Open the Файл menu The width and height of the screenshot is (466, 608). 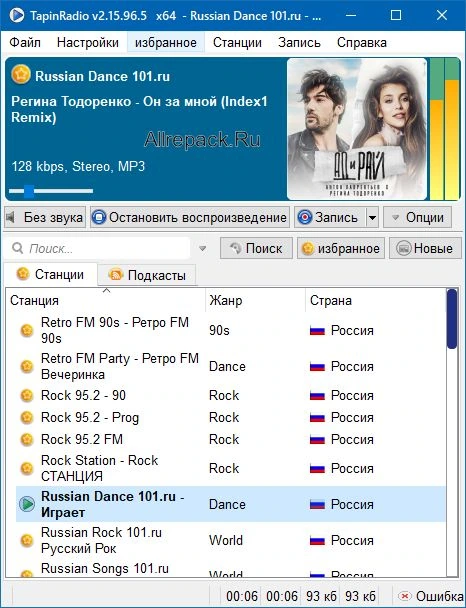(25, 42)
